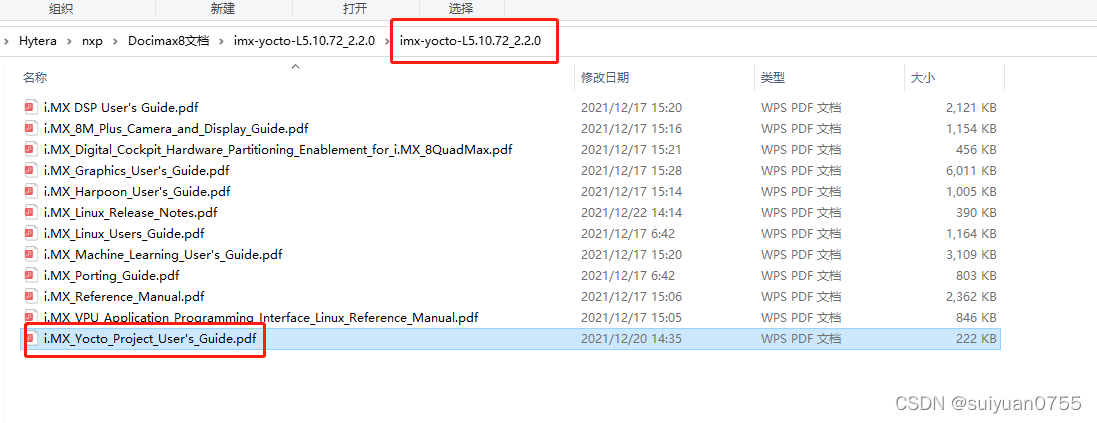
Task: Select PDF icon of i.MX_Yocto_Project_User's_Guide
Action: click(30, 339)
